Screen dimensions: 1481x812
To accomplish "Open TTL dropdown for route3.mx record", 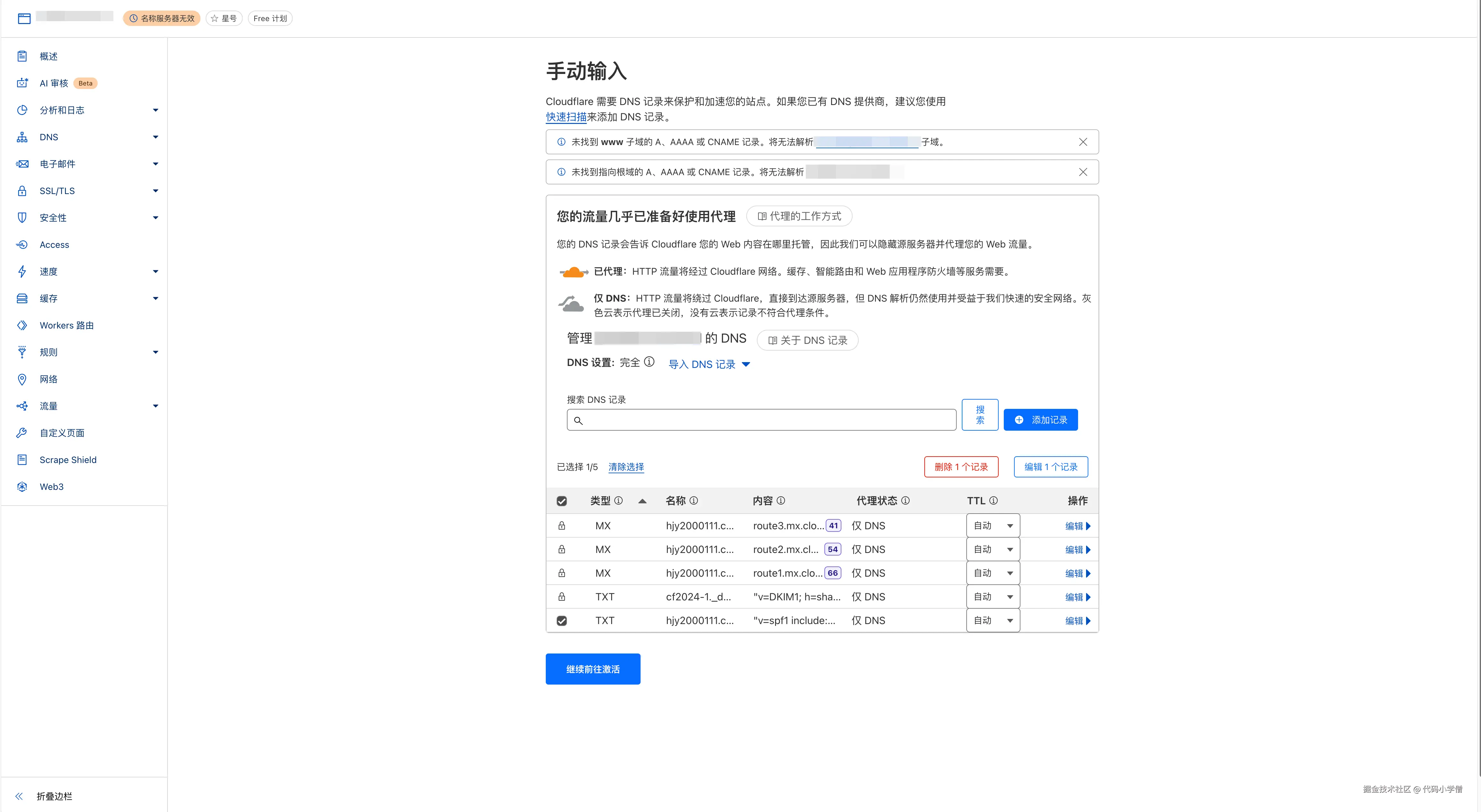I will (993, 526).
